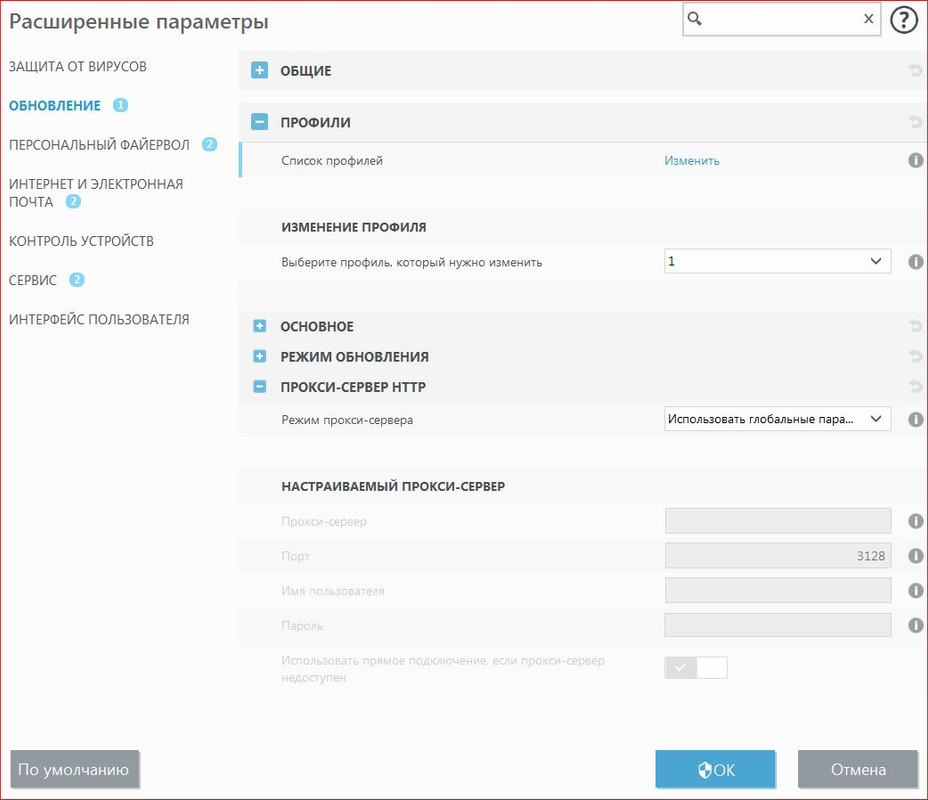
Task: Click info icon next to Пароль field
Action: tap(916, 625)
